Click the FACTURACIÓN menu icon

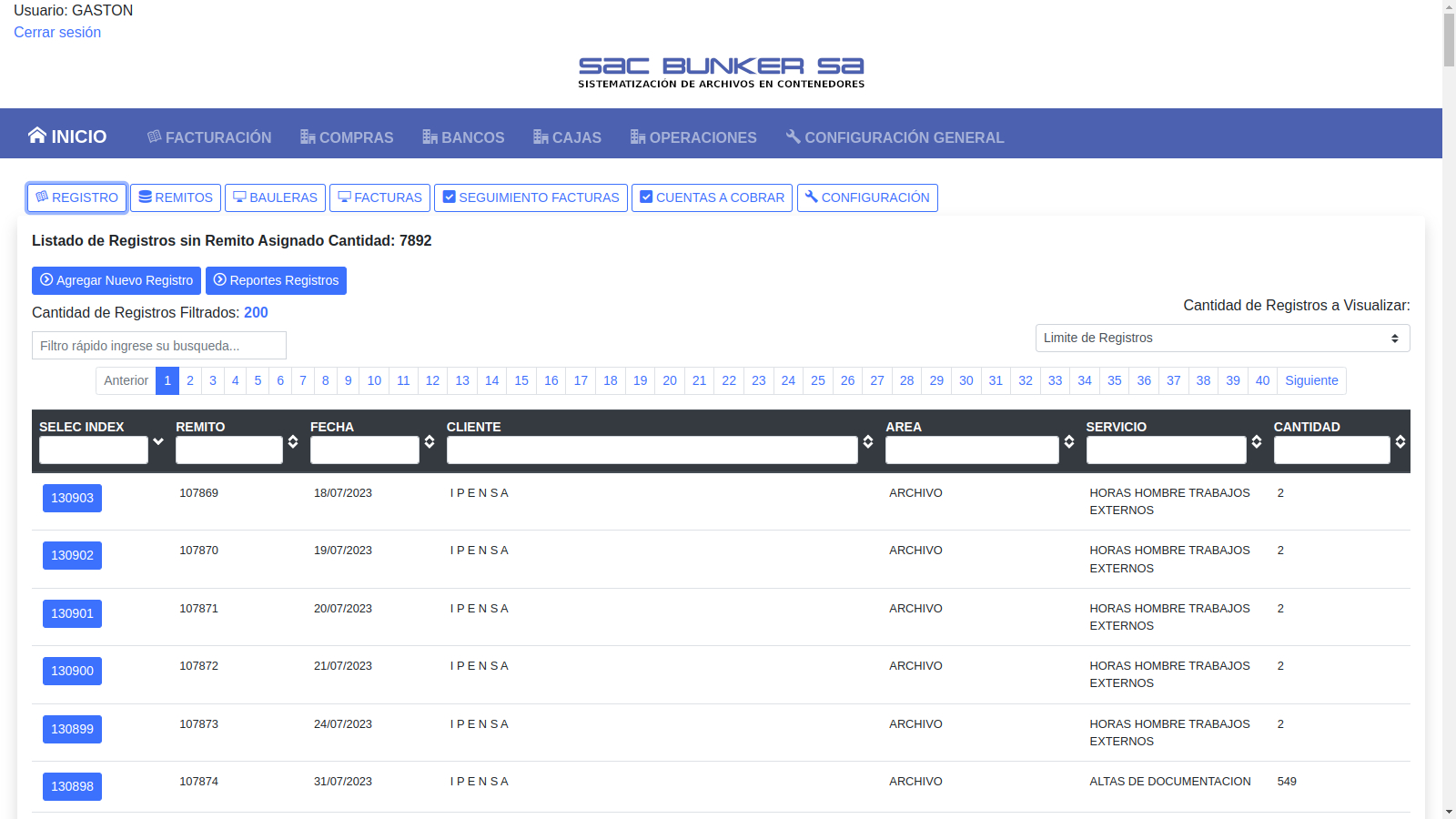(155, 136)
